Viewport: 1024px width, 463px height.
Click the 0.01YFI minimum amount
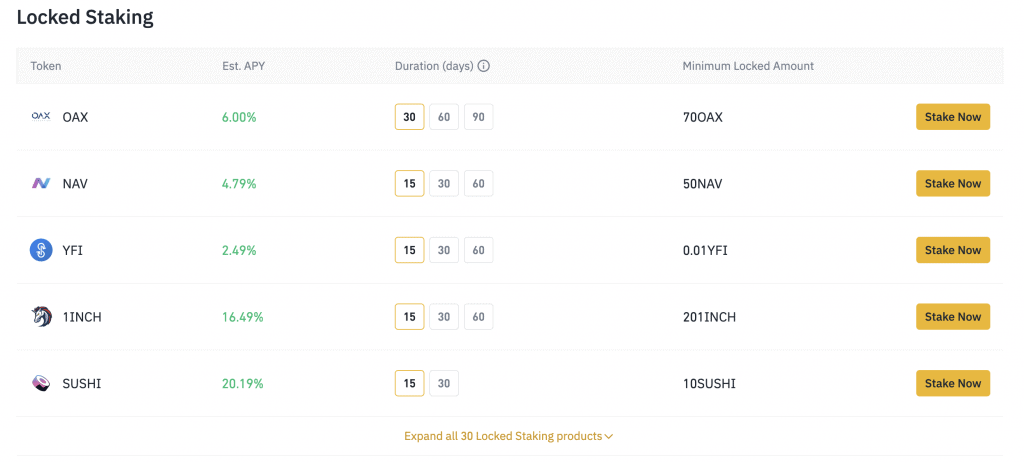tap(705, 251)
